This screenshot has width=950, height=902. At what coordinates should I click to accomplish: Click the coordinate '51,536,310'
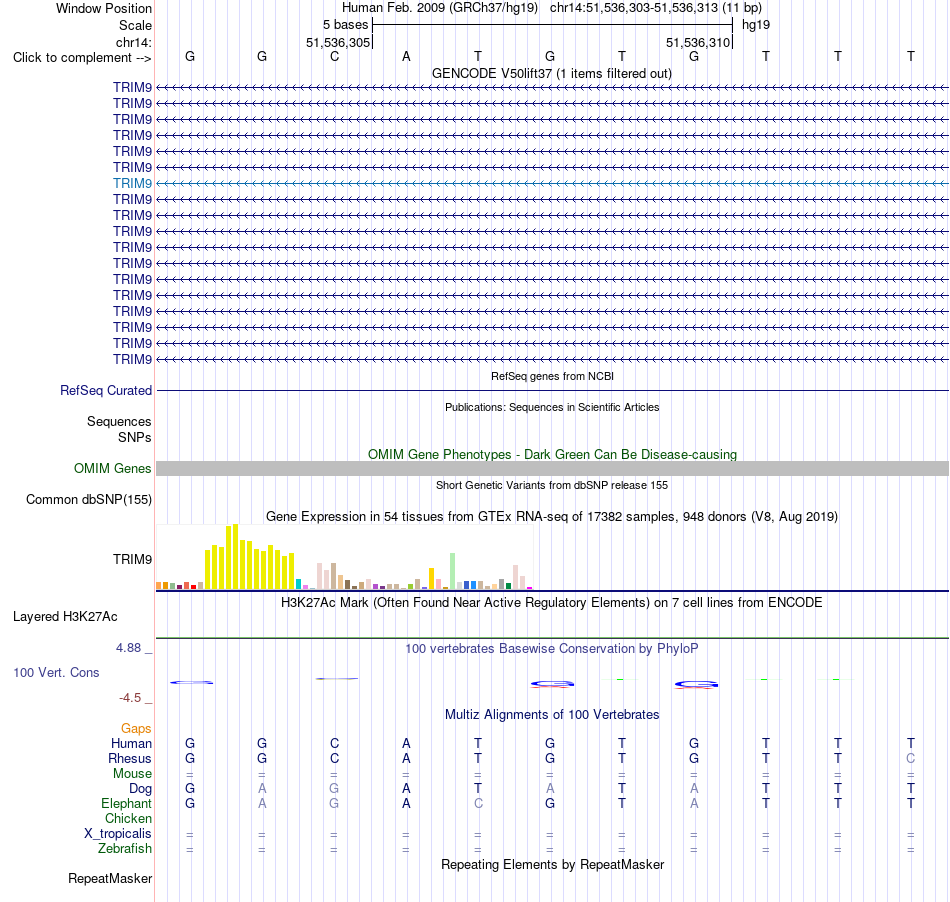tap(698, 42)
